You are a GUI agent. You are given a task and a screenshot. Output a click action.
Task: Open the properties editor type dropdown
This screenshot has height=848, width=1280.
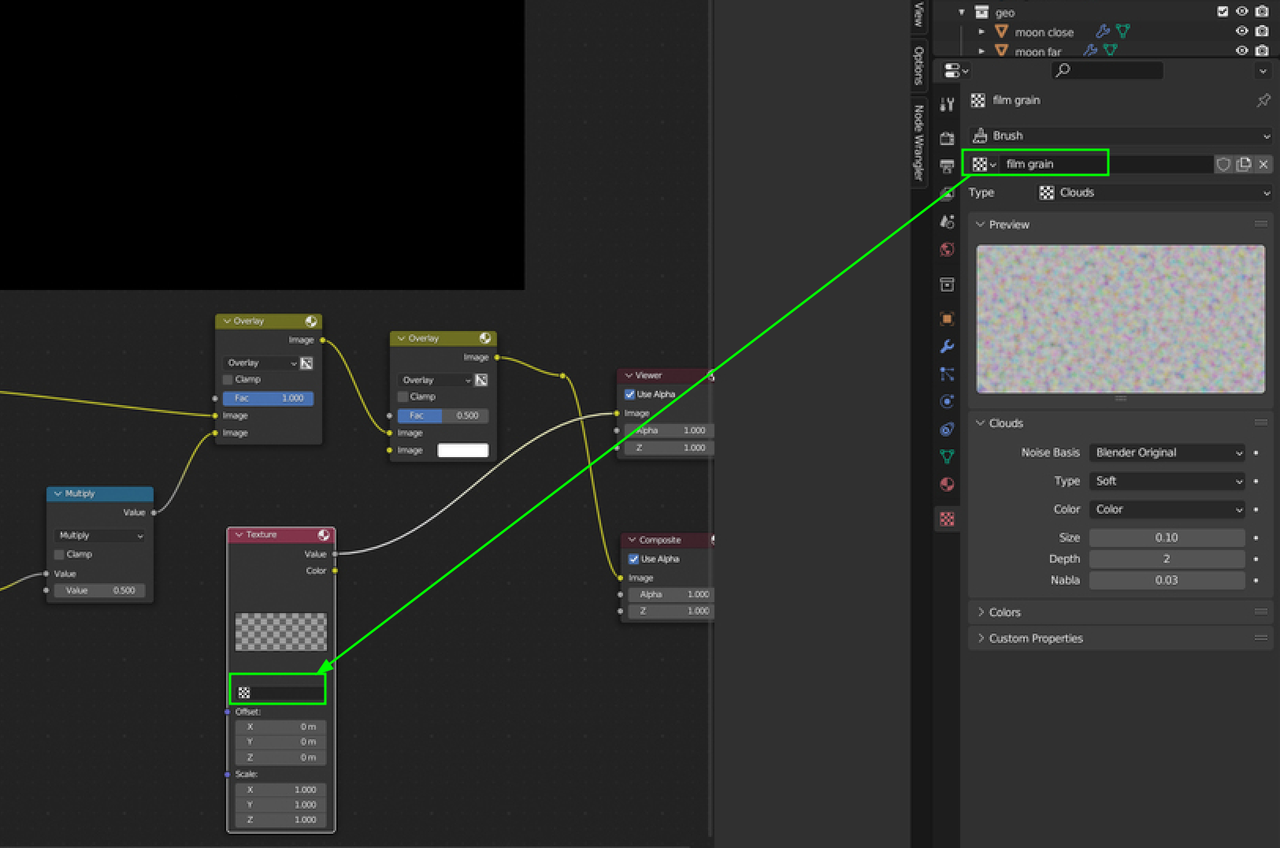pyautogui.click(x=956, y=70)
